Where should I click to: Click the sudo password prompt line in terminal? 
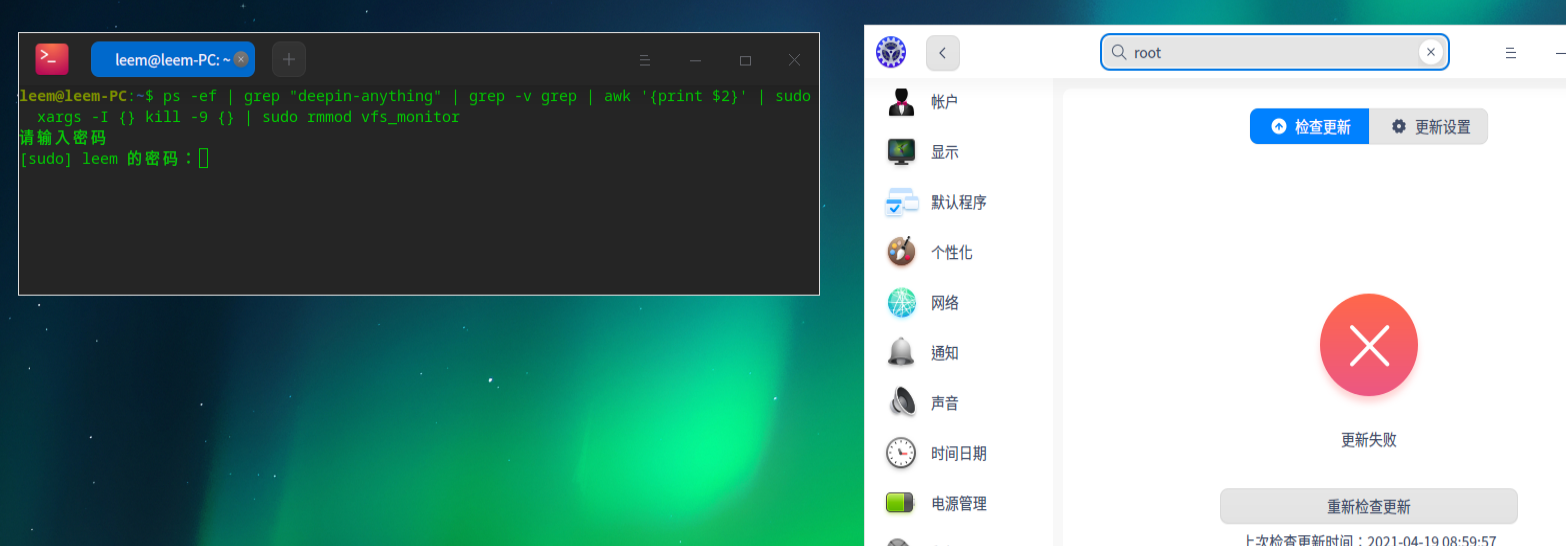[113, 158]
